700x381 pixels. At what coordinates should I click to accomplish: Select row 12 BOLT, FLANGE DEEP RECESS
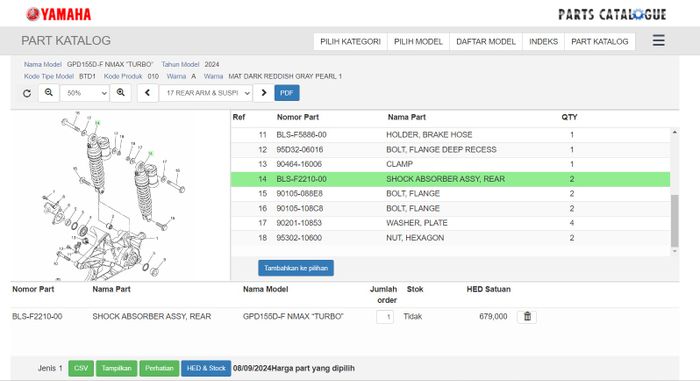450,150
